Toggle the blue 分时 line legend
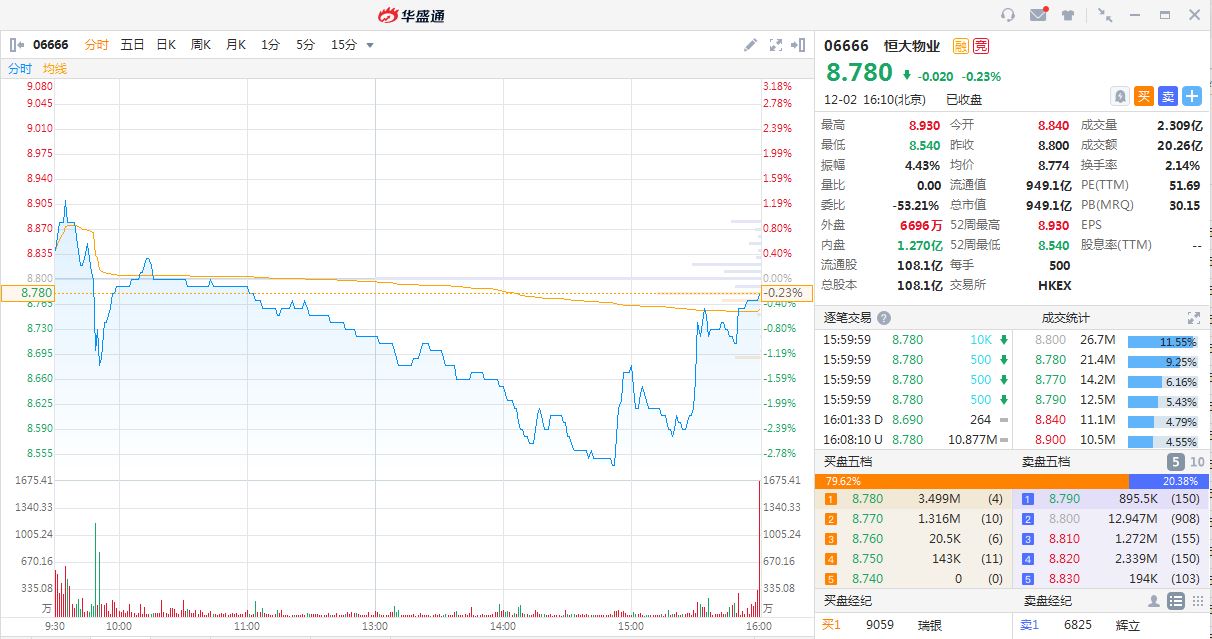1212x639 pixels. [x=20, y=68]
